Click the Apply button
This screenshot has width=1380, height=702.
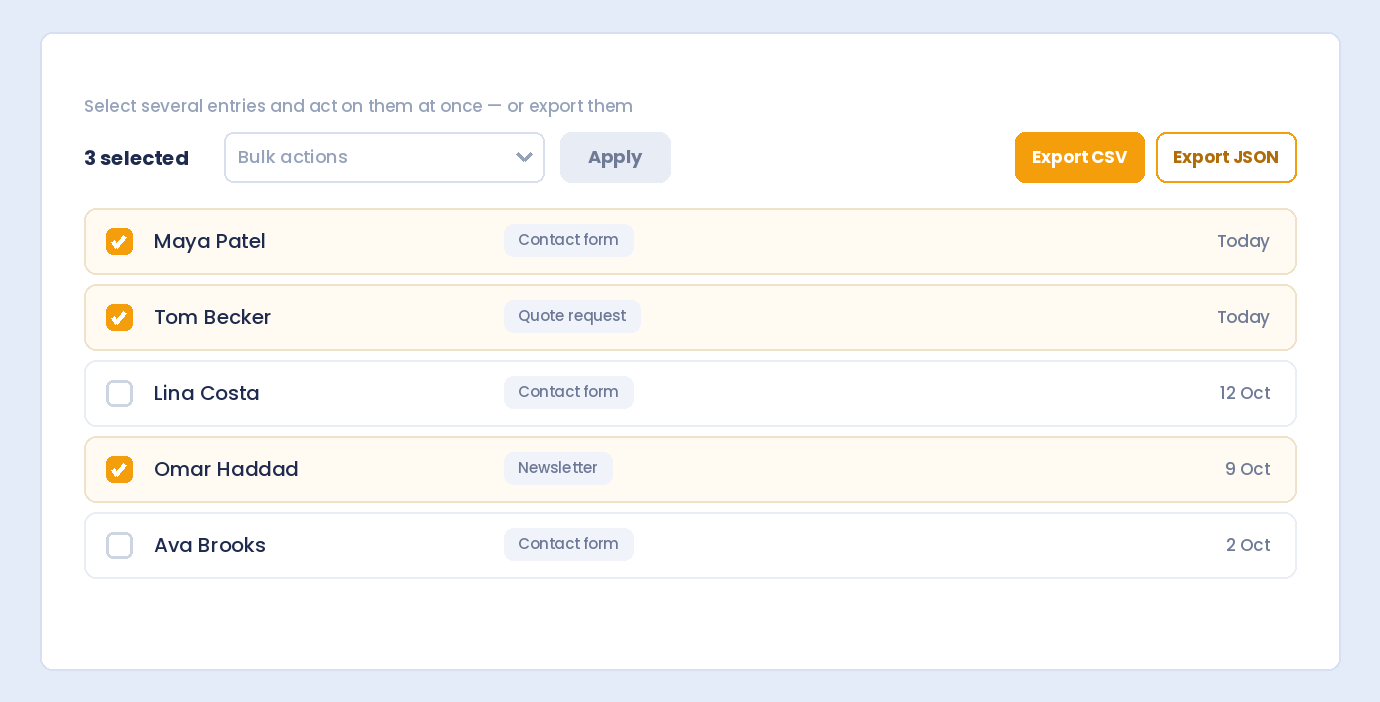coord(615,157)
